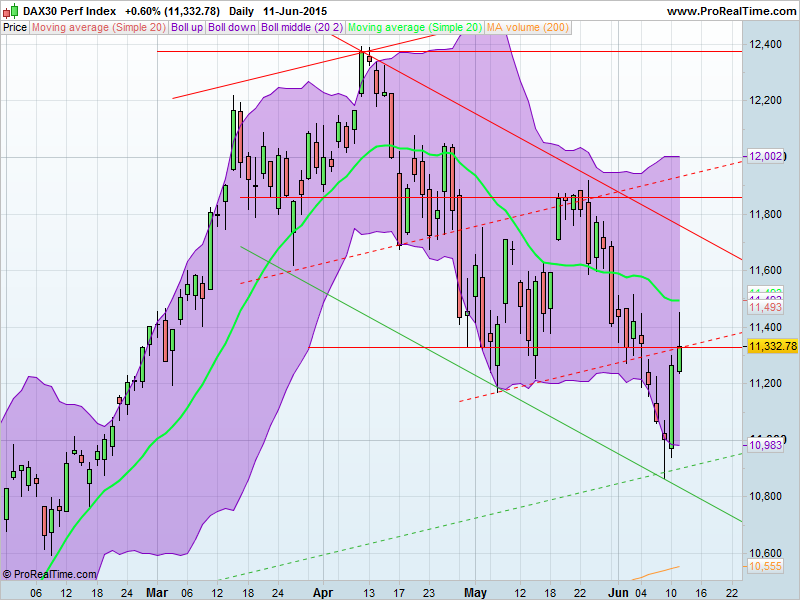
Task: Click the 12,200 price axis label
Action: coord(765,100)
